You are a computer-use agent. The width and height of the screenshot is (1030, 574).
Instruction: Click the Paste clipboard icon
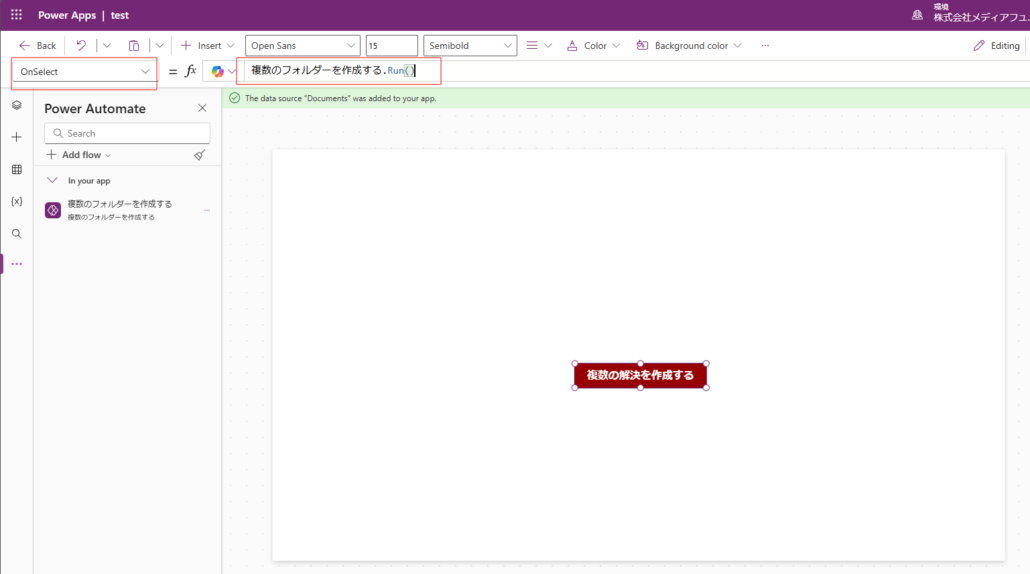coord(134,46)
